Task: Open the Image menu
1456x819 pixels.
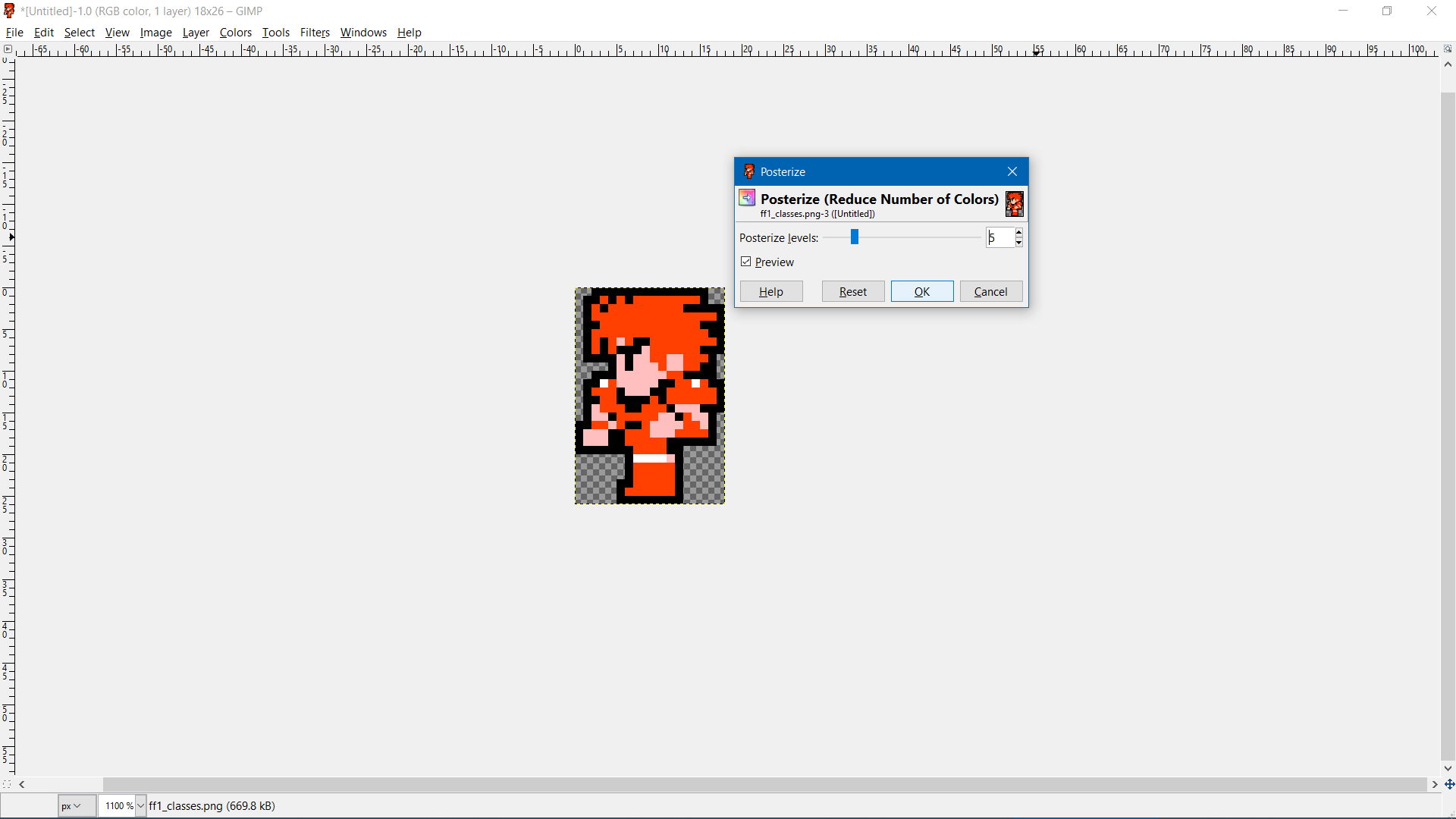Action: coord(155,32)
